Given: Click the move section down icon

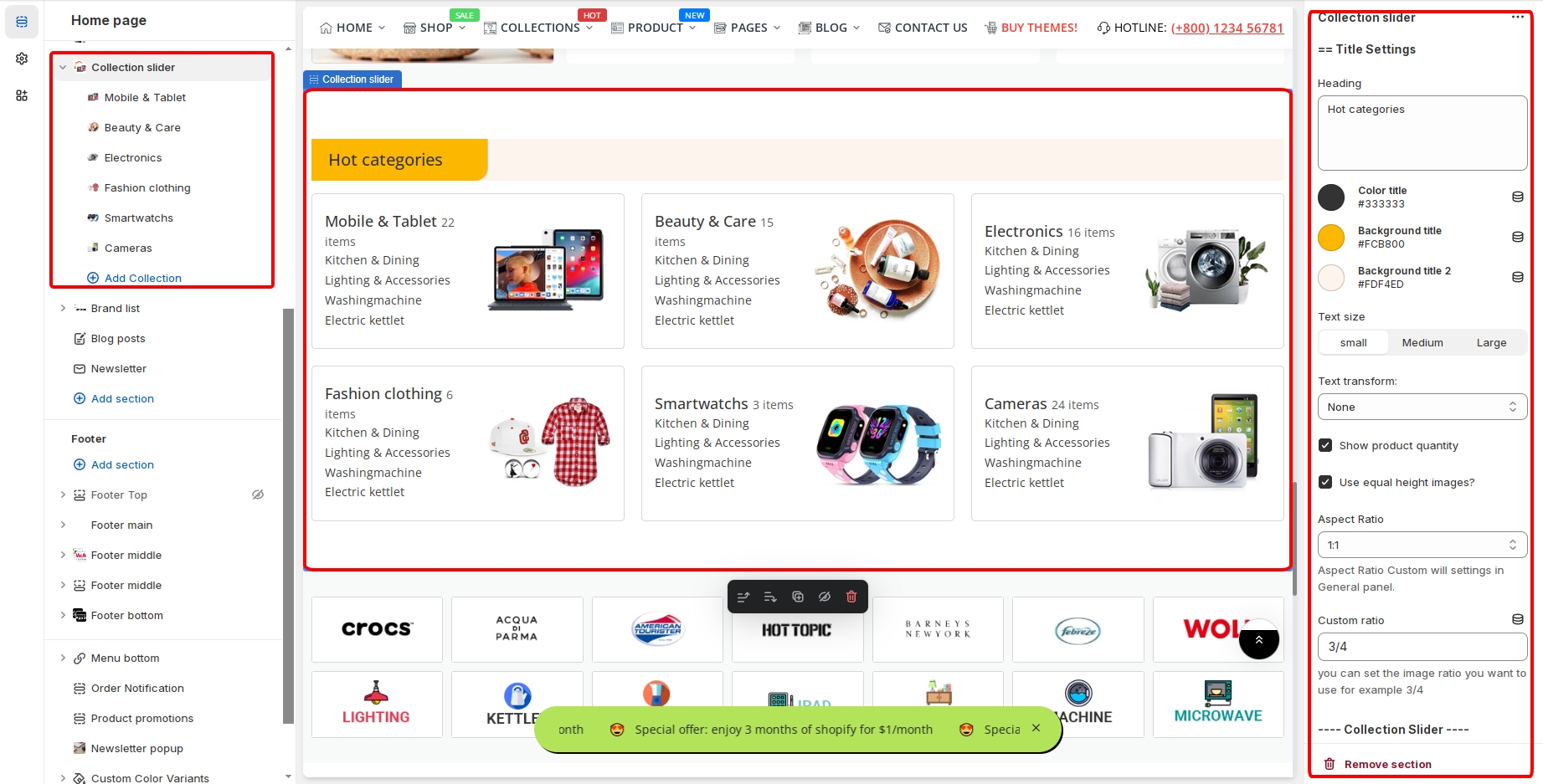Looking at the screenshot, I should tap(770, 597).
